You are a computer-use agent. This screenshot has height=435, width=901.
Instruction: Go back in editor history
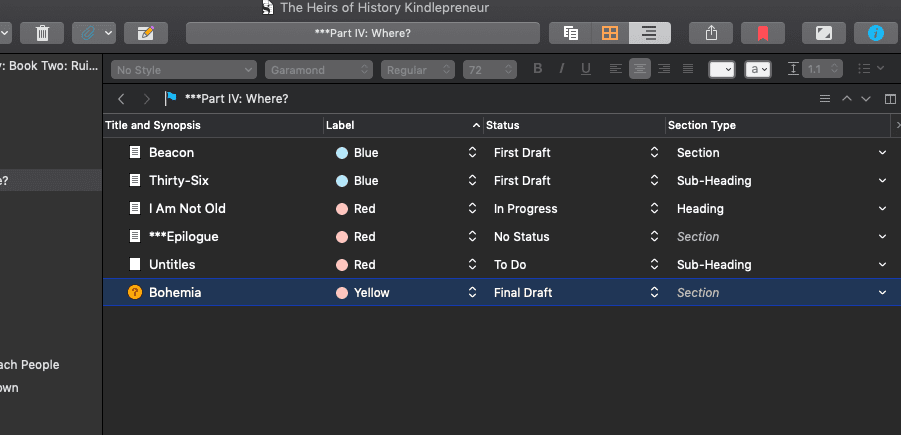pos(121,99)
